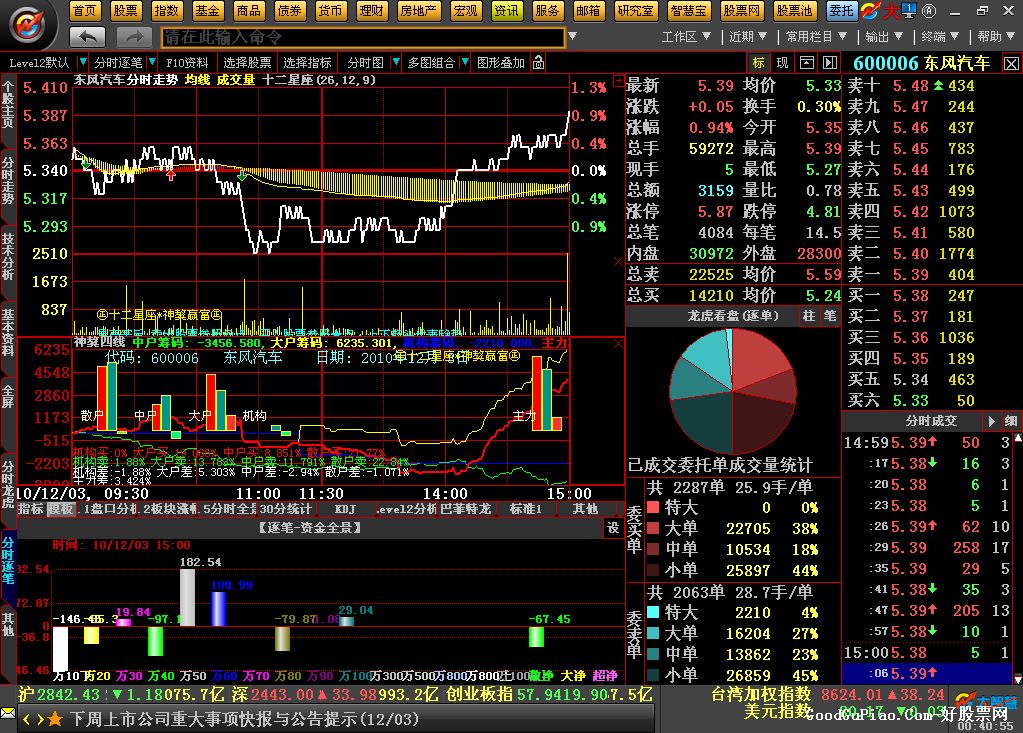Switch to the 基本资料 sidebar tab
1023x733 pixels.
click(8, 332)
